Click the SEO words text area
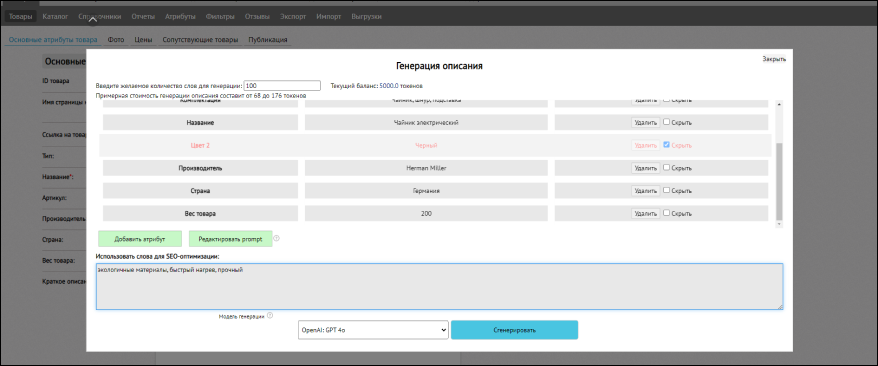878x366 pixels. coord(440,286)
